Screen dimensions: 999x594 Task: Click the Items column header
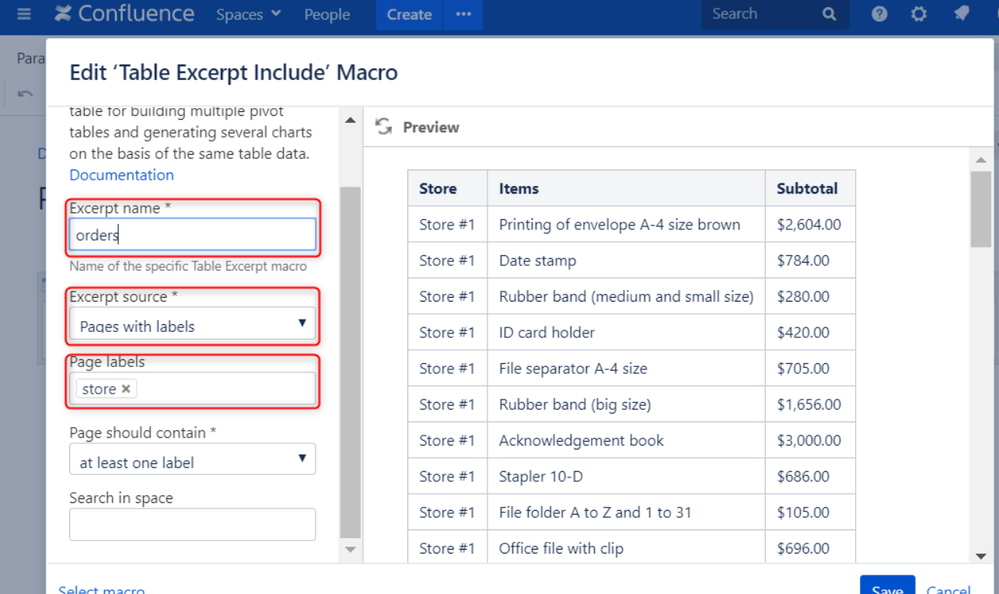[x=626, y=189]
